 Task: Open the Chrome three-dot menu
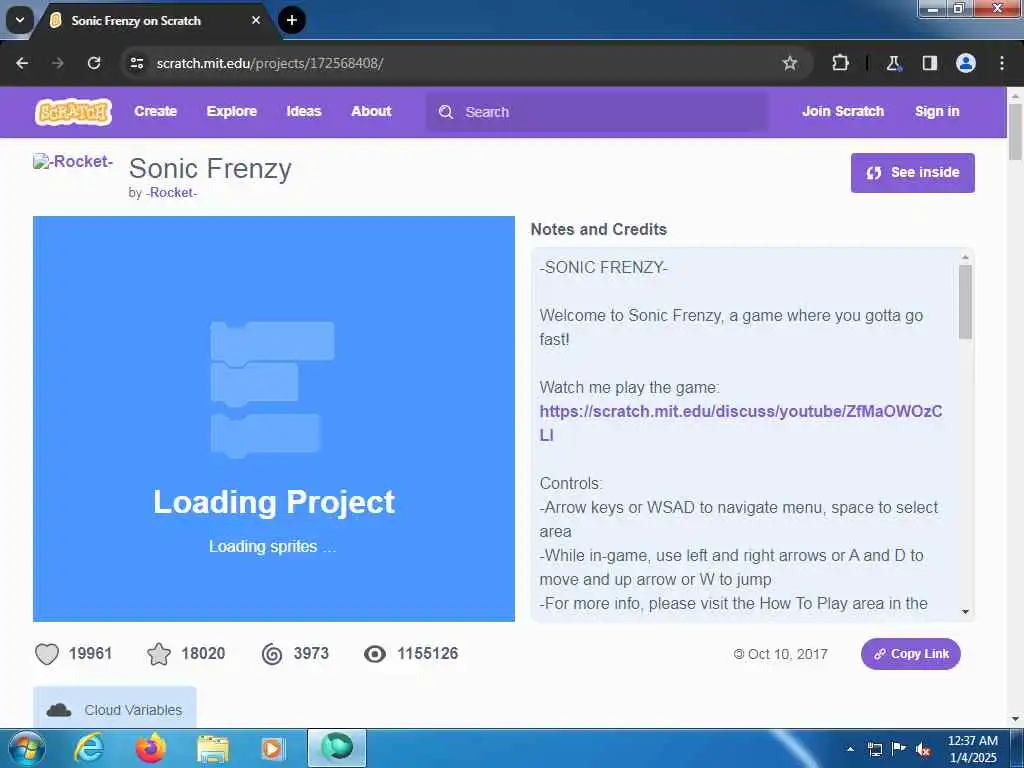1002,63
